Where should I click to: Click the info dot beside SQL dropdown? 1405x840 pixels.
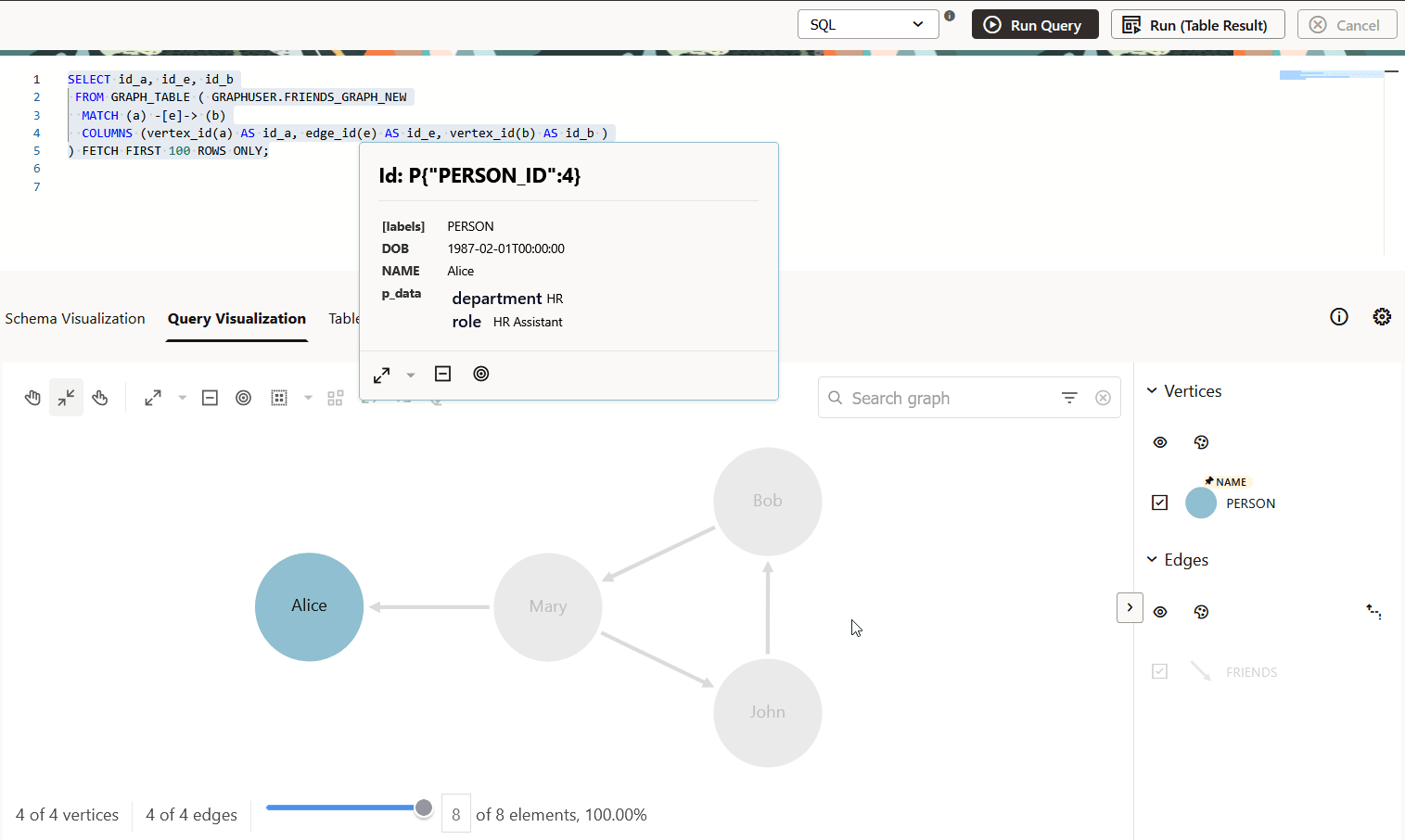(950, 16)
